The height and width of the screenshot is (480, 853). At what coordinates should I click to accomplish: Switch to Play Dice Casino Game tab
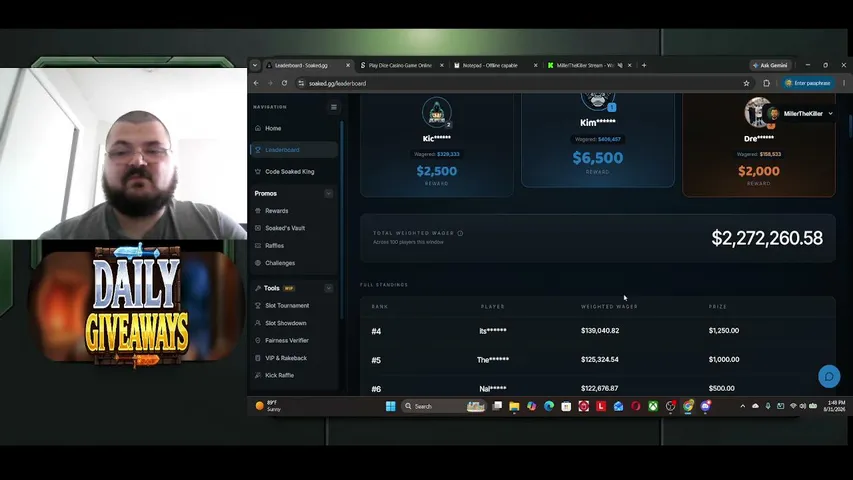click(401, 65)
